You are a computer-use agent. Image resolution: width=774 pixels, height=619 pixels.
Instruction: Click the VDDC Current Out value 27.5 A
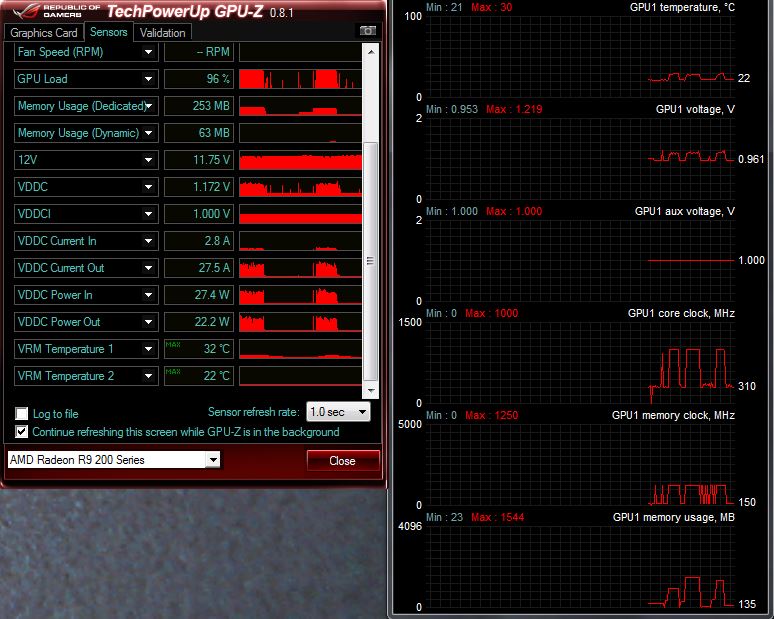pyautogui.click(x=199, y=268)
